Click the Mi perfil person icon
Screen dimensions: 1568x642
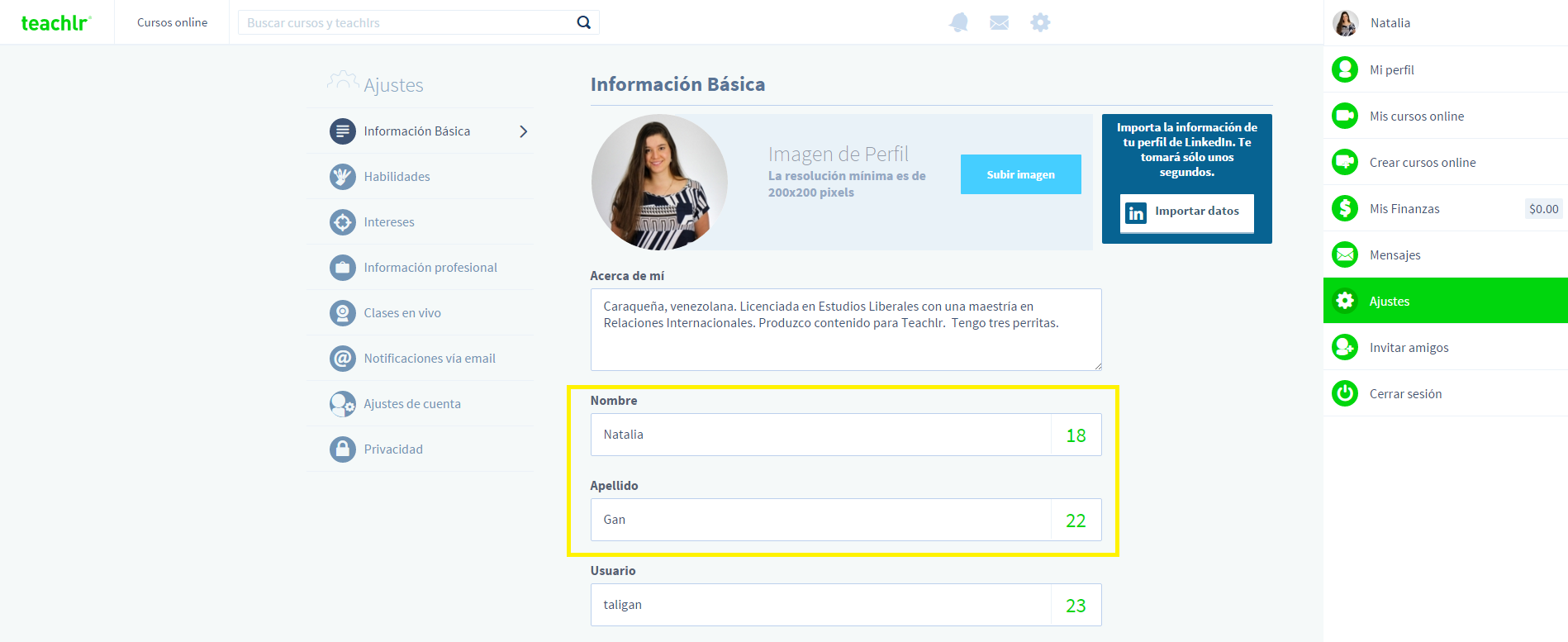tap(1345, 69)
